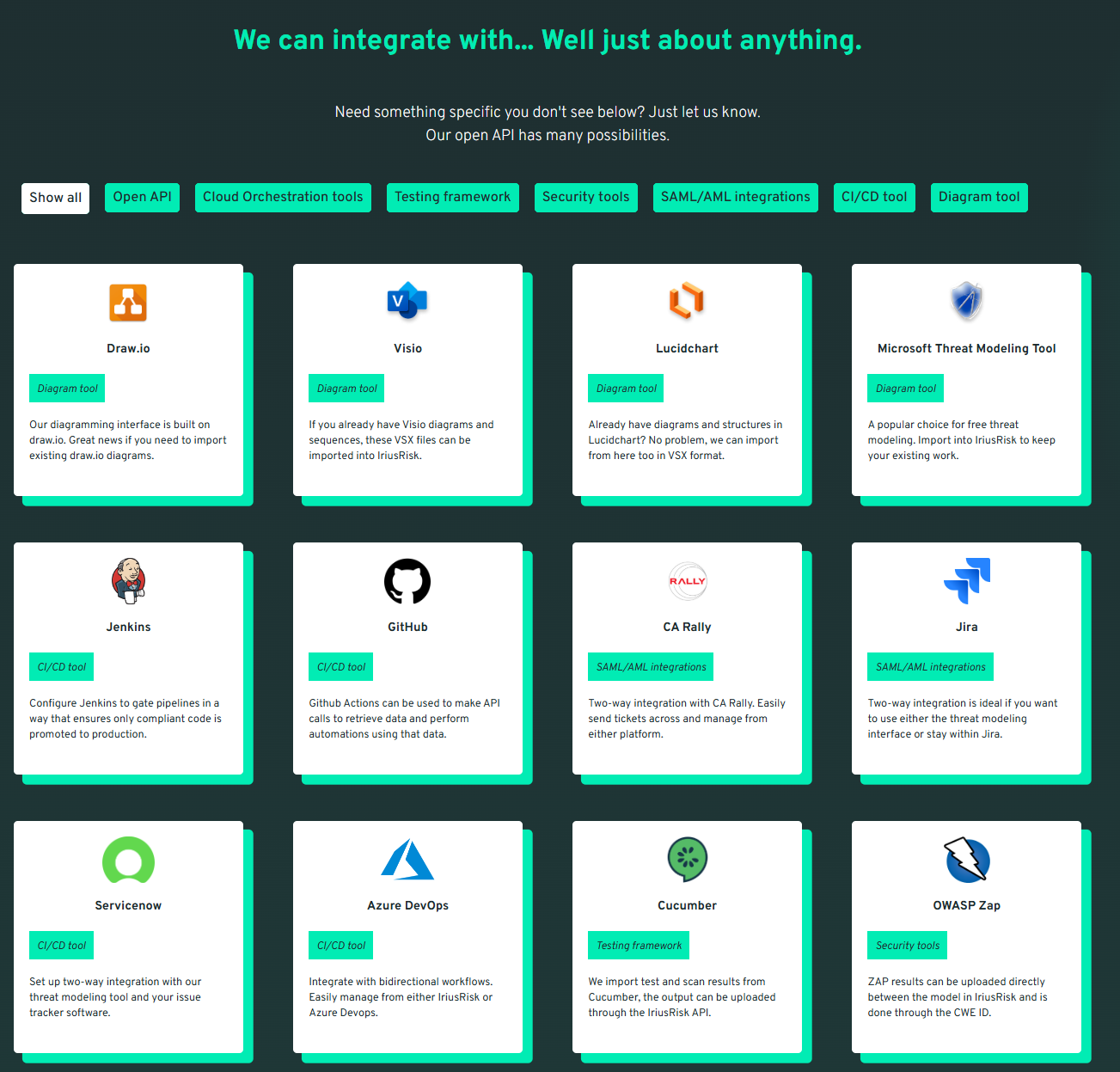
Task: Open the Visio card title
Action: click(407, 348)
